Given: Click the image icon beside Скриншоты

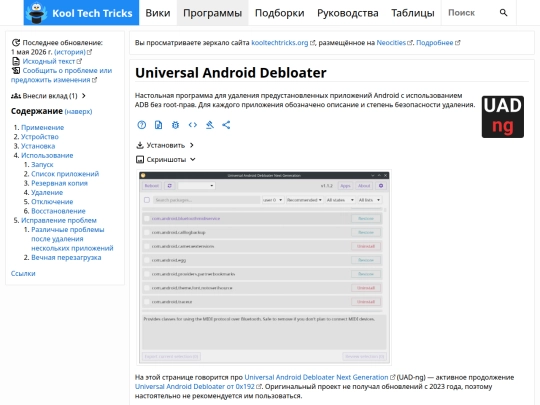Looking at the screenshot, I should point(140,159).
